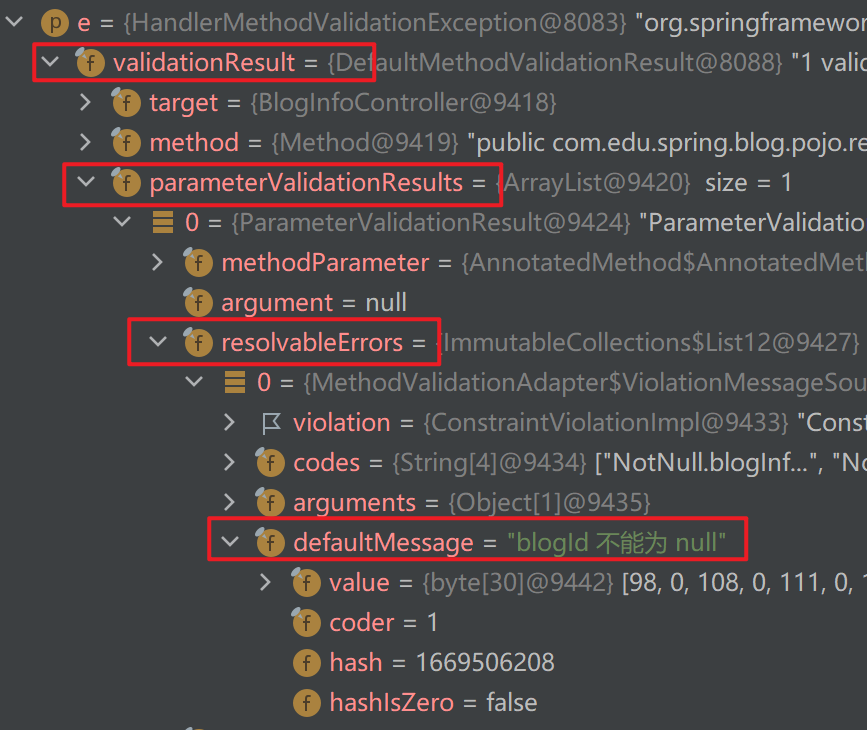Select the ParameterValidationResult@9424 value
Viewport: 867px width, 730px height.
point(431,223)
